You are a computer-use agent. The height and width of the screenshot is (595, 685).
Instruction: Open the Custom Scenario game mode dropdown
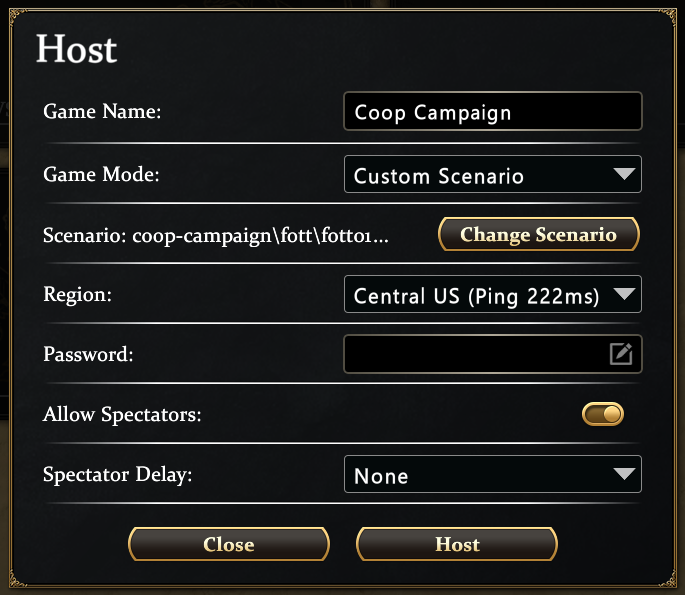pyautogui.click(x=480, y=175)
